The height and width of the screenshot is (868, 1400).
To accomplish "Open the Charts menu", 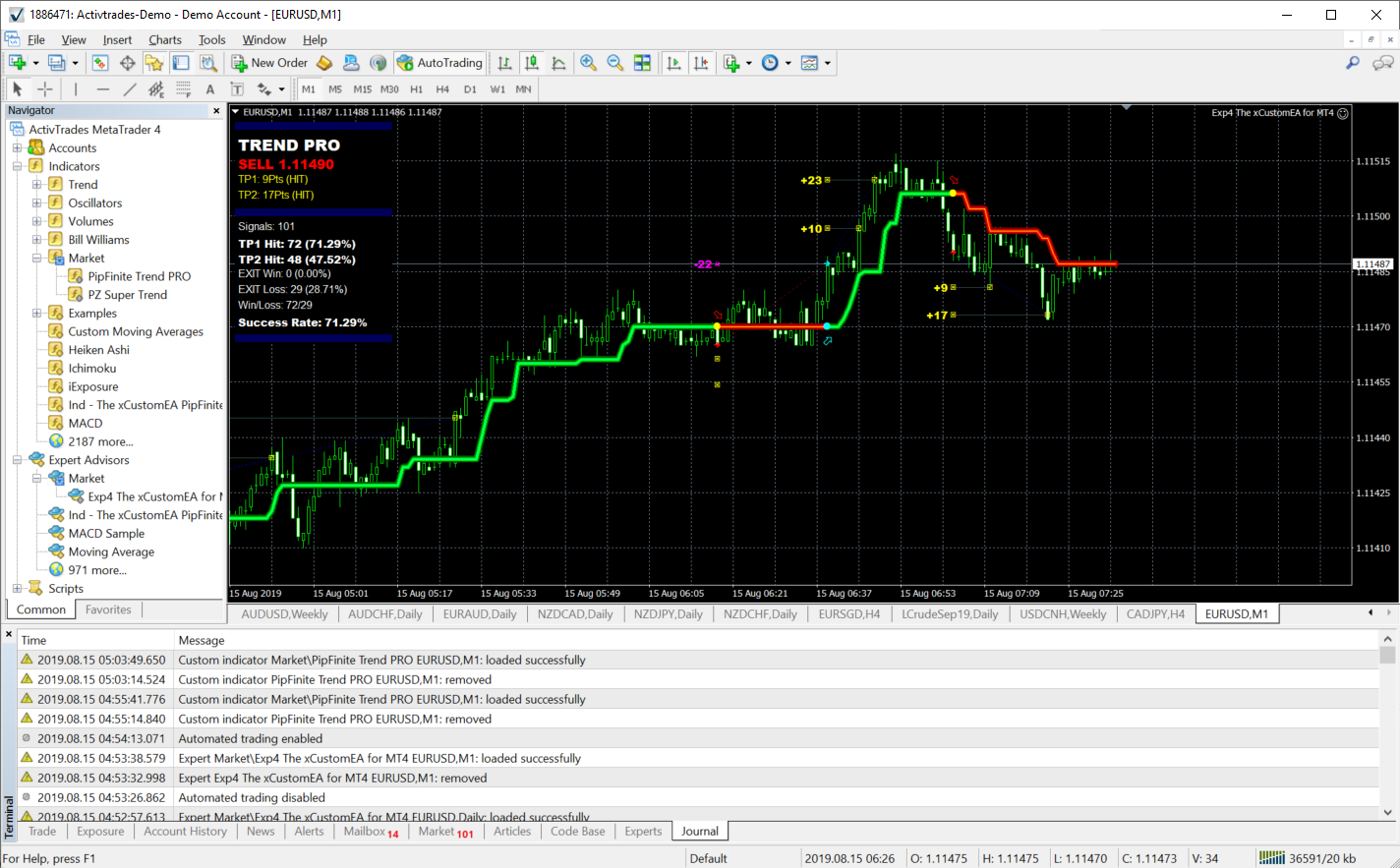I will point(165,40).
